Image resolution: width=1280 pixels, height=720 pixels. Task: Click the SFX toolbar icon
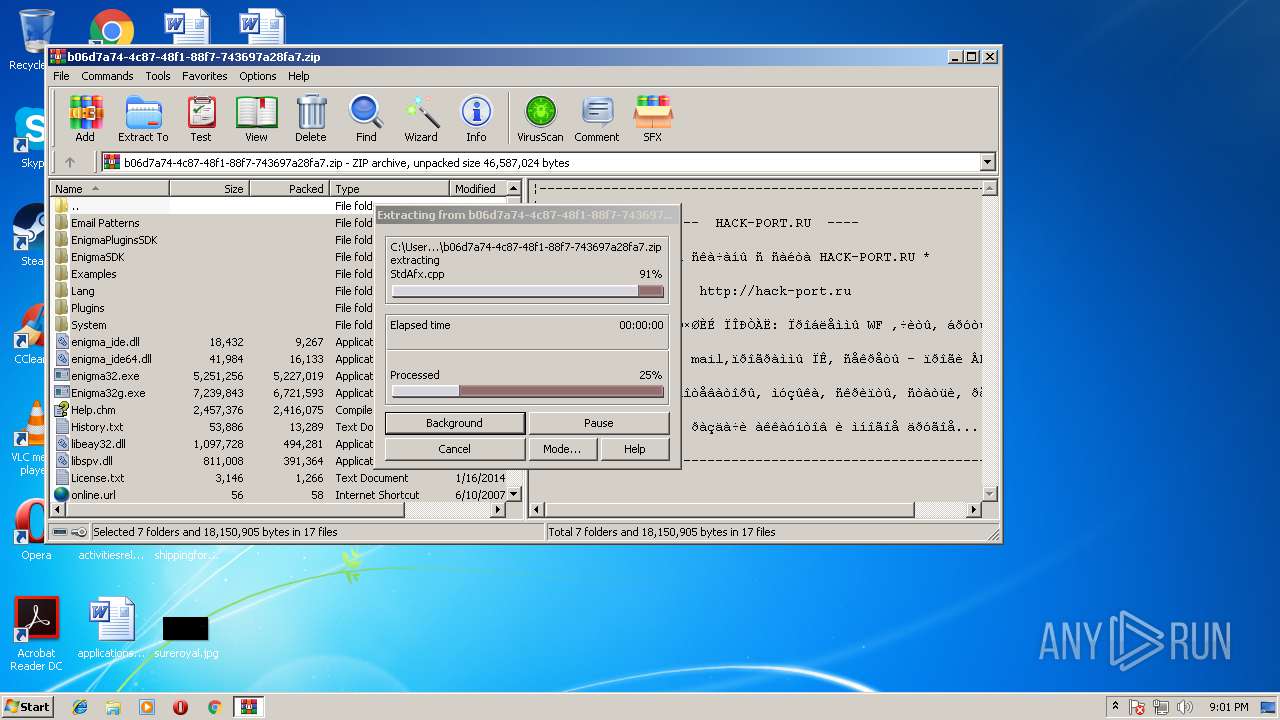(652, 119)
